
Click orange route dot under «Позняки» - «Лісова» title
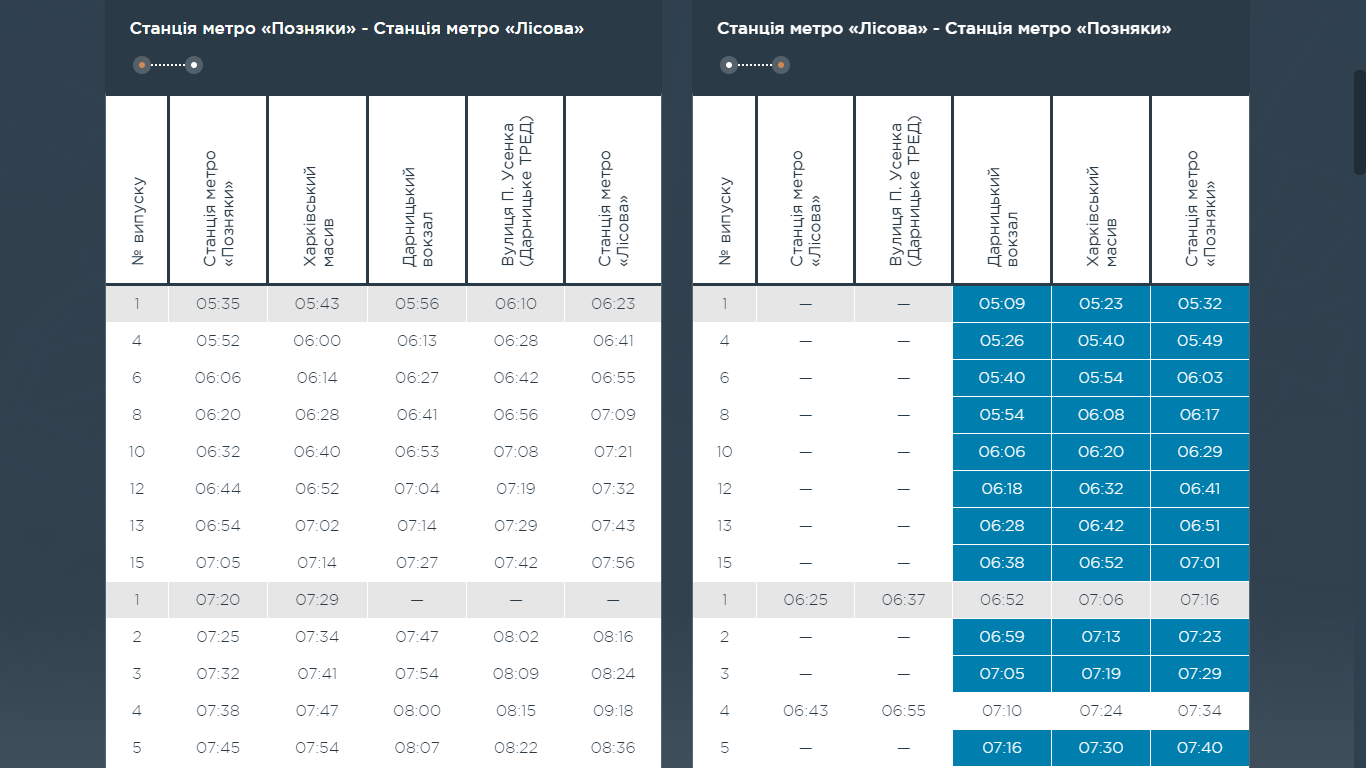(142, 65)
